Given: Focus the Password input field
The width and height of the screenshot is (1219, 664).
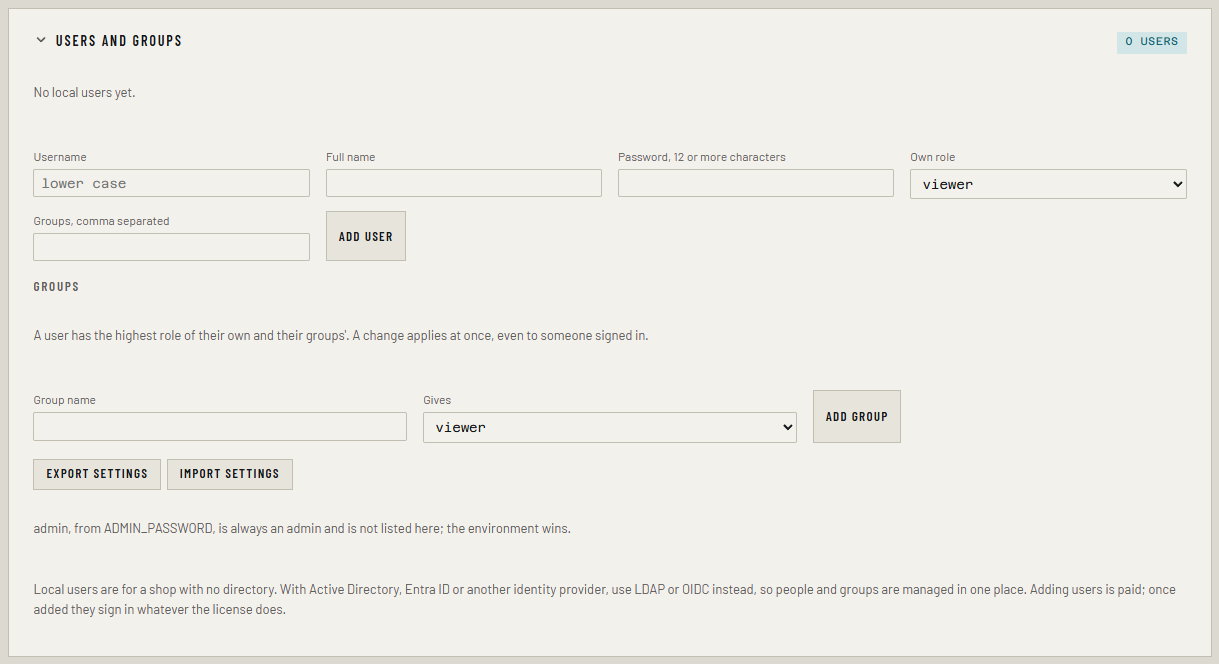Looking at the screenshot, I should coord(756,183).
